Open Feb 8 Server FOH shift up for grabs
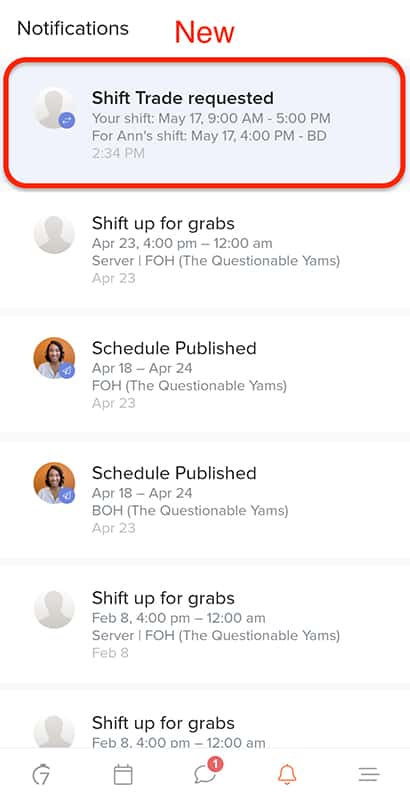This screenshot has height=800, width=410. click(205, 625)
